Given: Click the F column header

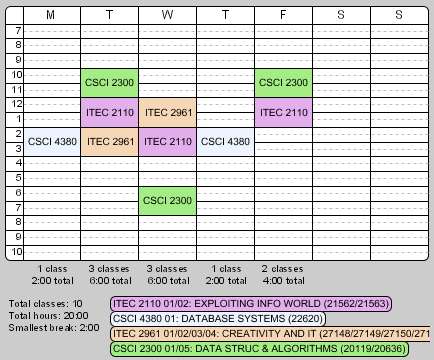Looking at the screenshot, I should click(283, 15).
